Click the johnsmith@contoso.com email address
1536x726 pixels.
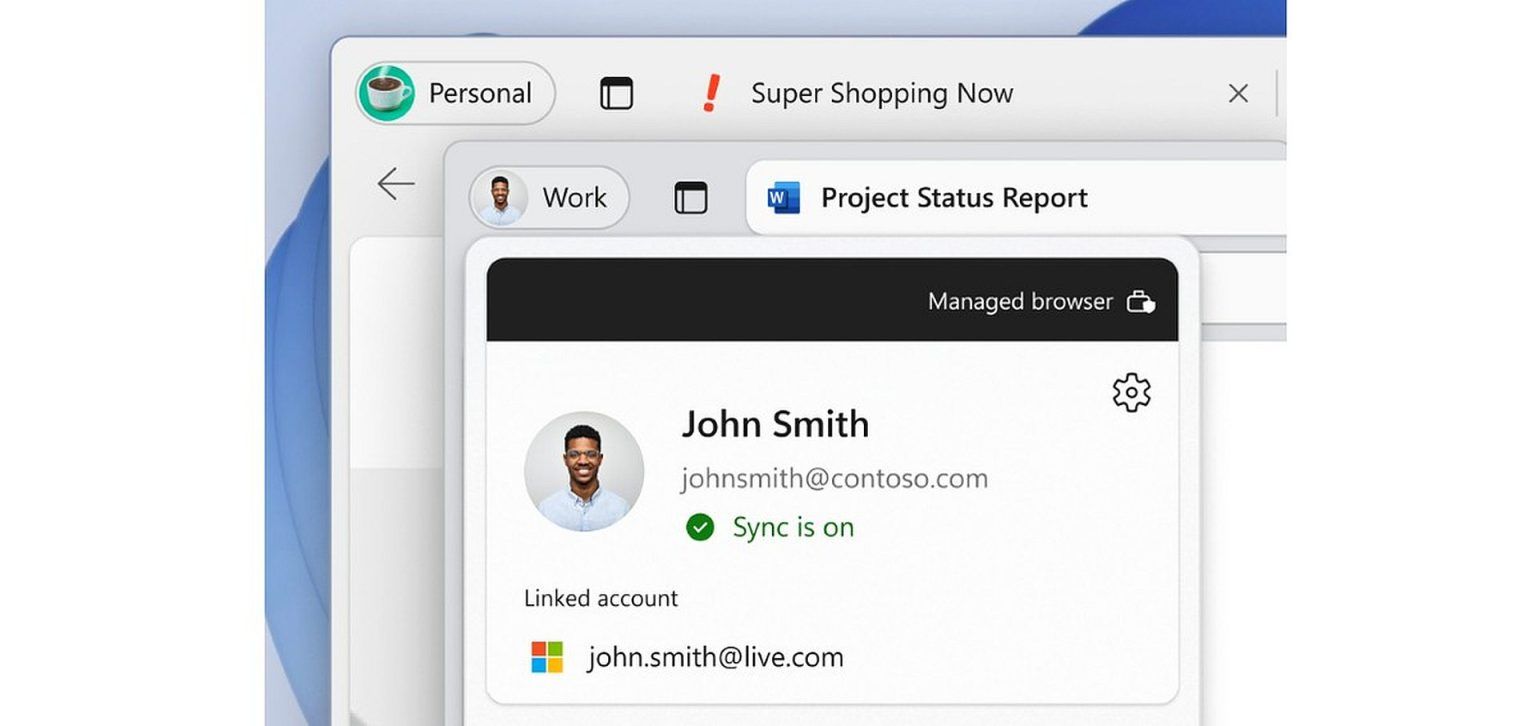(836, 478)
